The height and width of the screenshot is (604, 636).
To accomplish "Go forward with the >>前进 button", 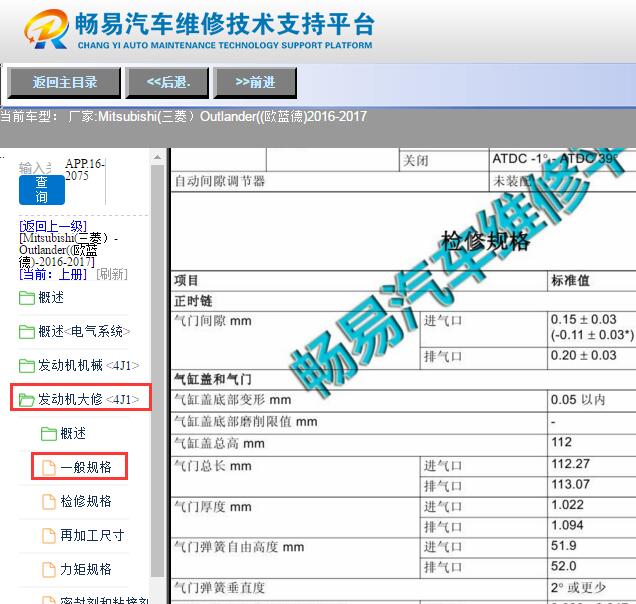I will (255, 83).
